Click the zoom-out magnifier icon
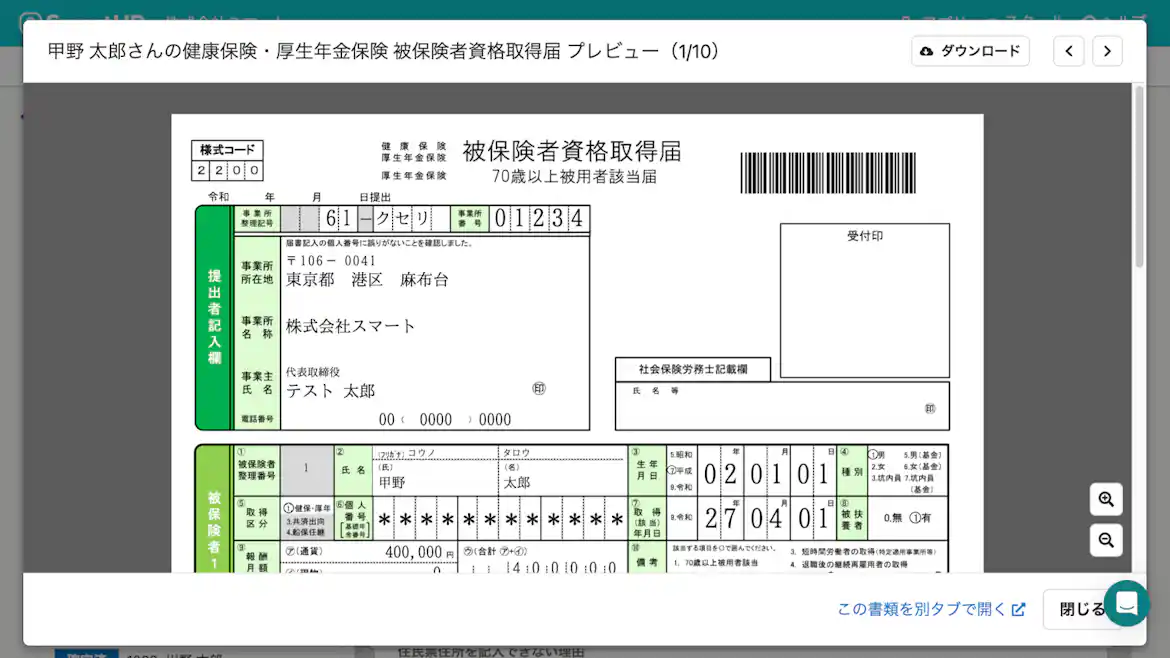The width and height of the screenshot is (1170, 658). coord(1105,540)
